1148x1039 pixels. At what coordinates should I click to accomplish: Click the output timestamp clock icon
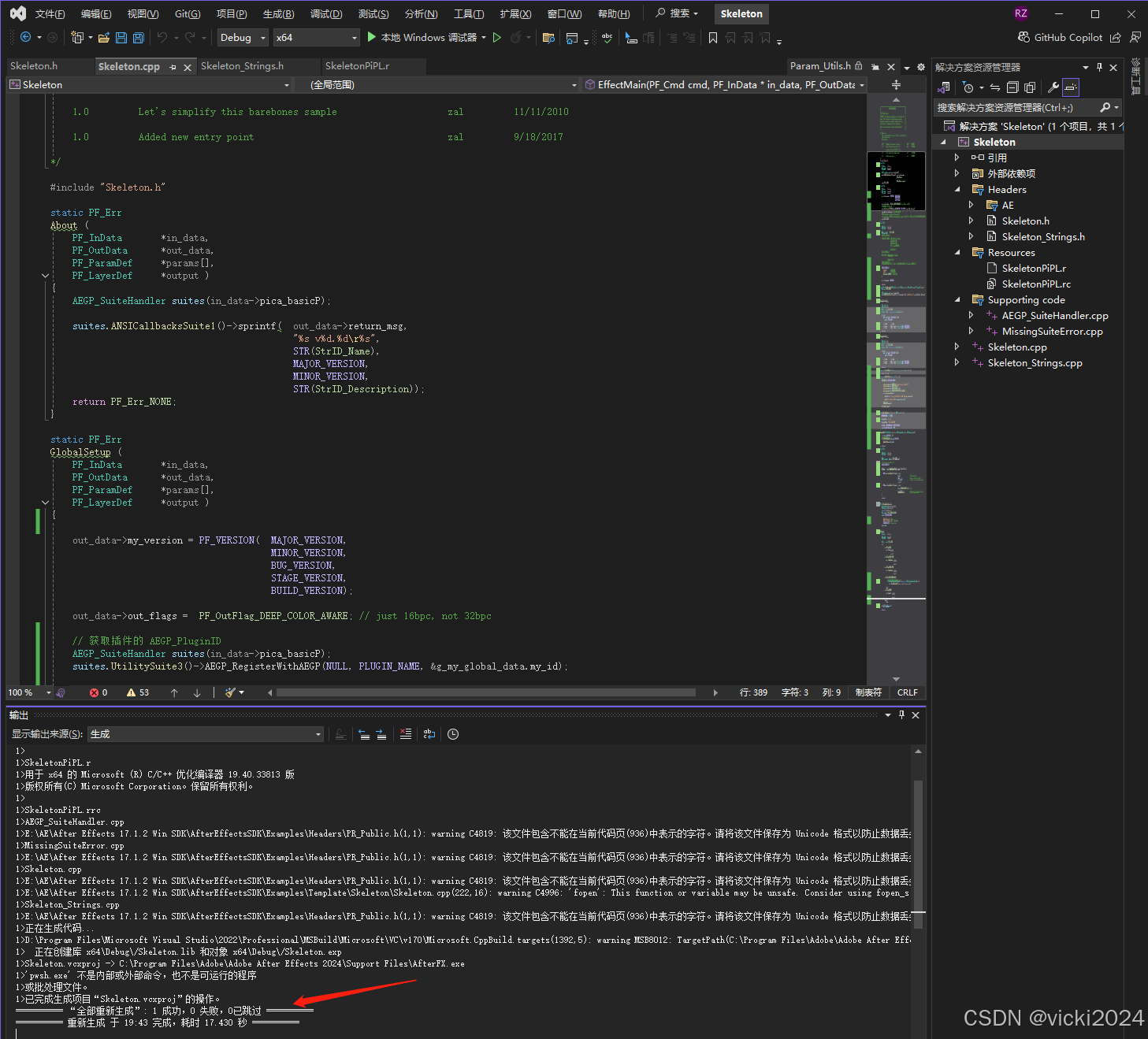point(453,734)
